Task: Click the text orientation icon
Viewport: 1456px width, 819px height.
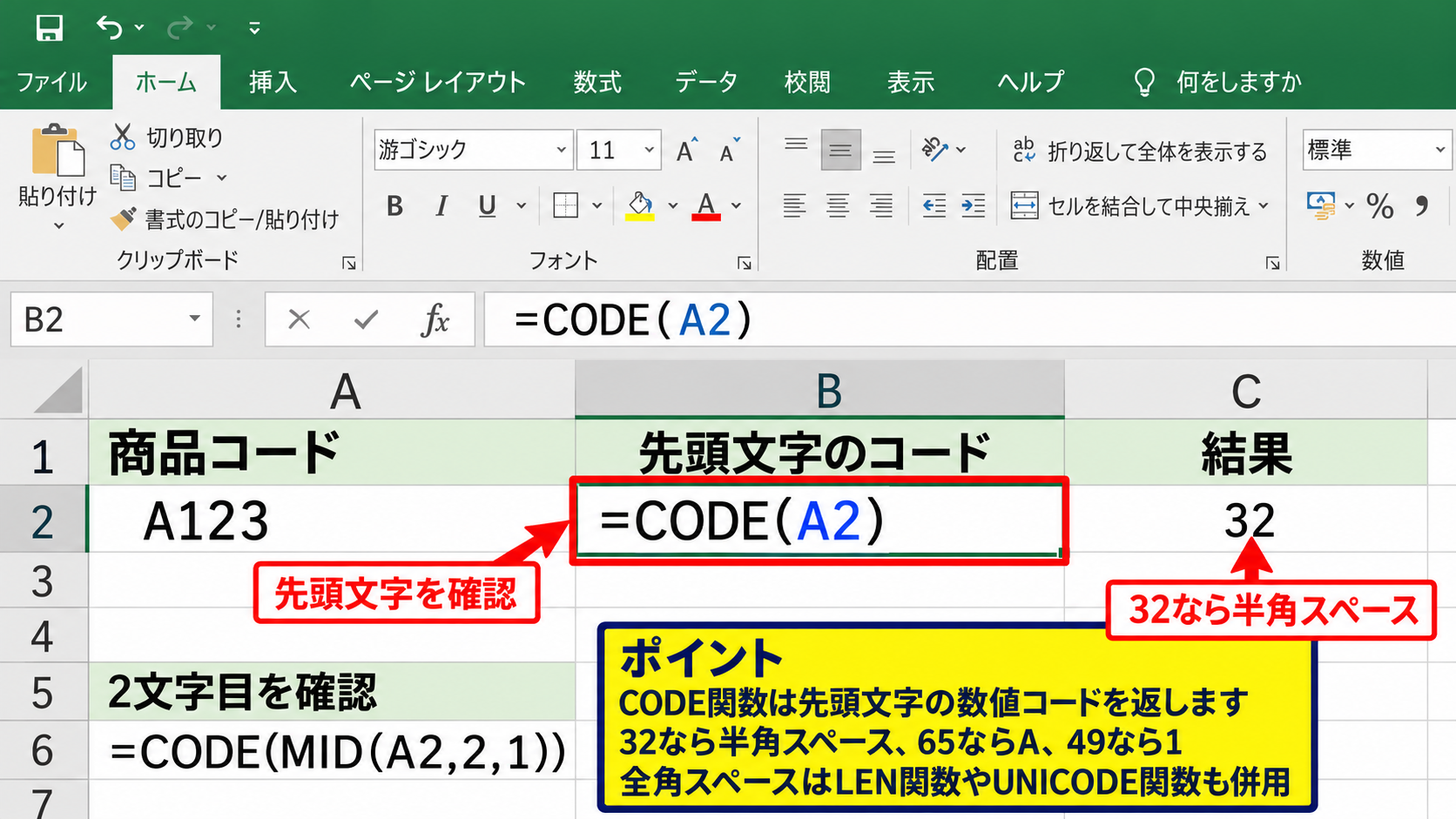Action: point(935,150)
